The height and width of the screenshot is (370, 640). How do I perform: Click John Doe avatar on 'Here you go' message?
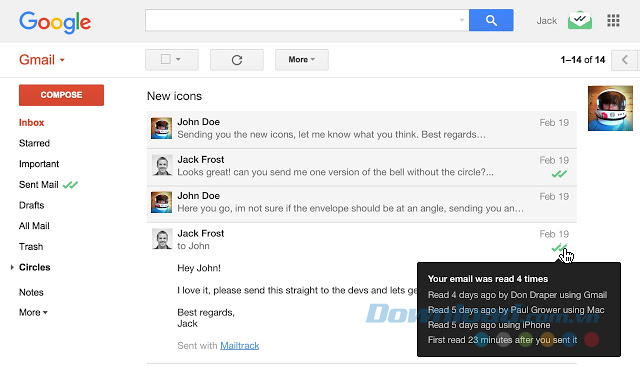161,202
